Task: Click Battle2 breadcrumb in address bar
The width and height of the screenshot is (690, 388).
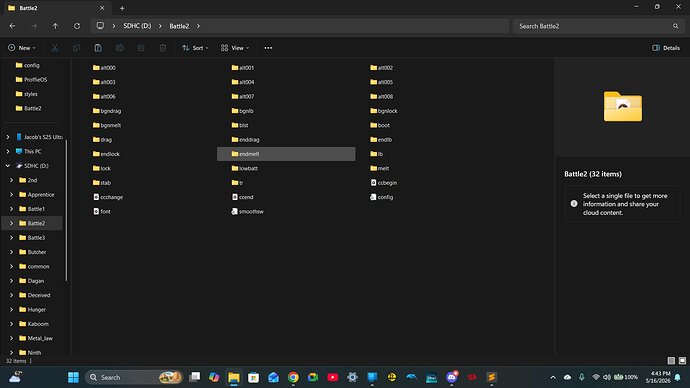Action: click(x=179, y=26)
